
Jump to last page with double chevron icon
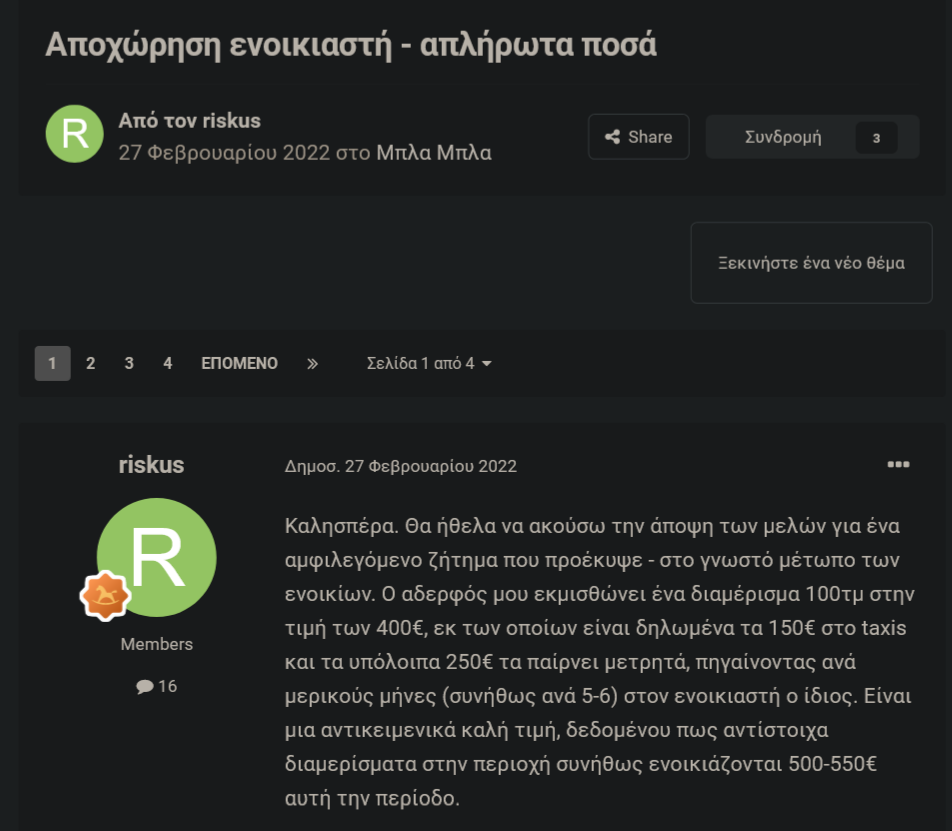pyautogui.click(x=312, y=364)
